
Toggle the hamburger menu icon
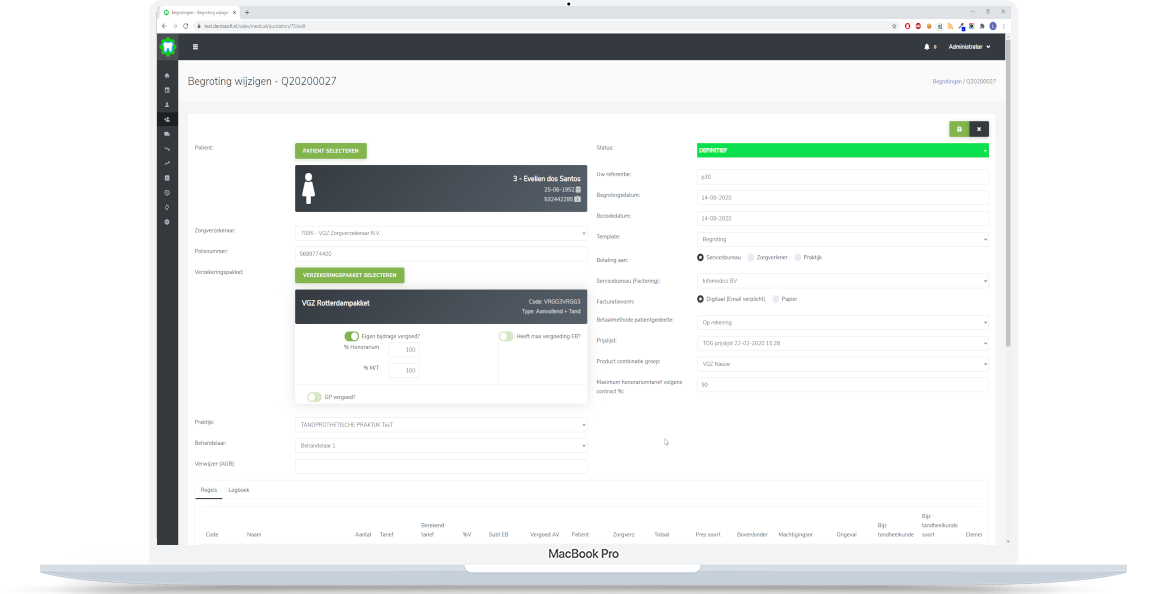[x=195, y=47]
